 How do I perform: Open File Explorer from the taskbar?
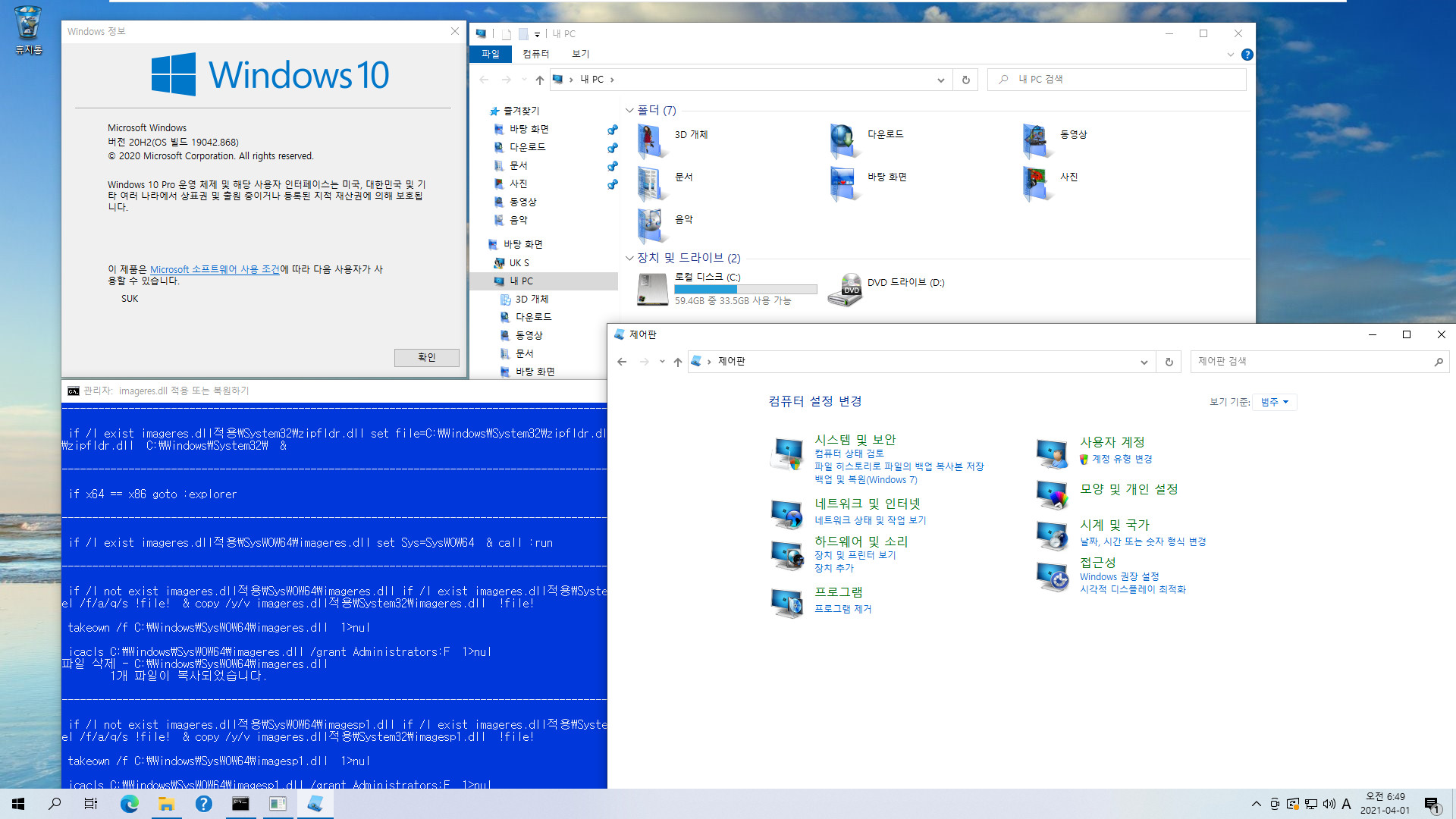pyautogui.click(x=166, y=804)
